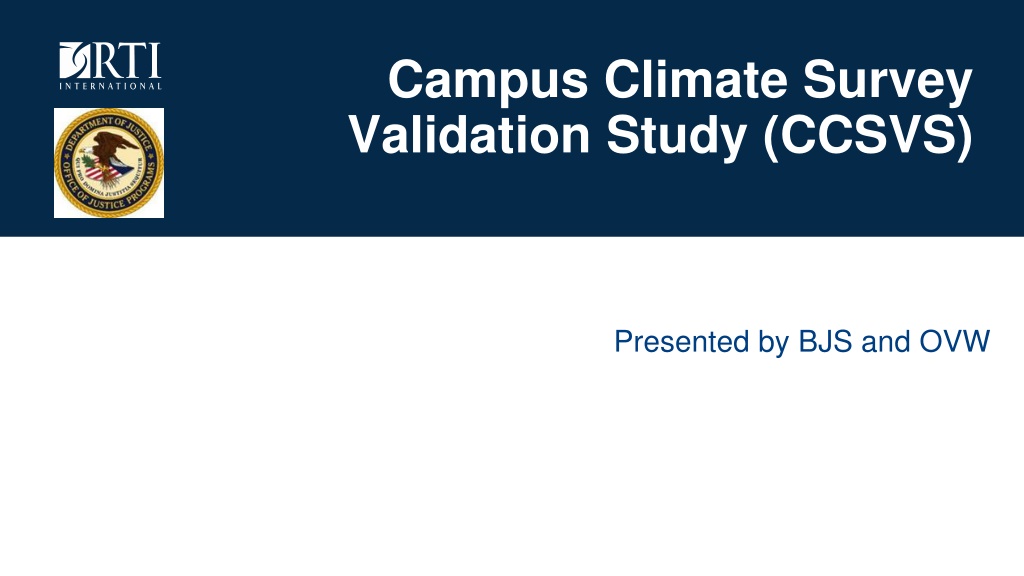Click the letters RTI in the logo
Image resolution: width=1024 pixels, height=576 pixels.
coord(123,61)
